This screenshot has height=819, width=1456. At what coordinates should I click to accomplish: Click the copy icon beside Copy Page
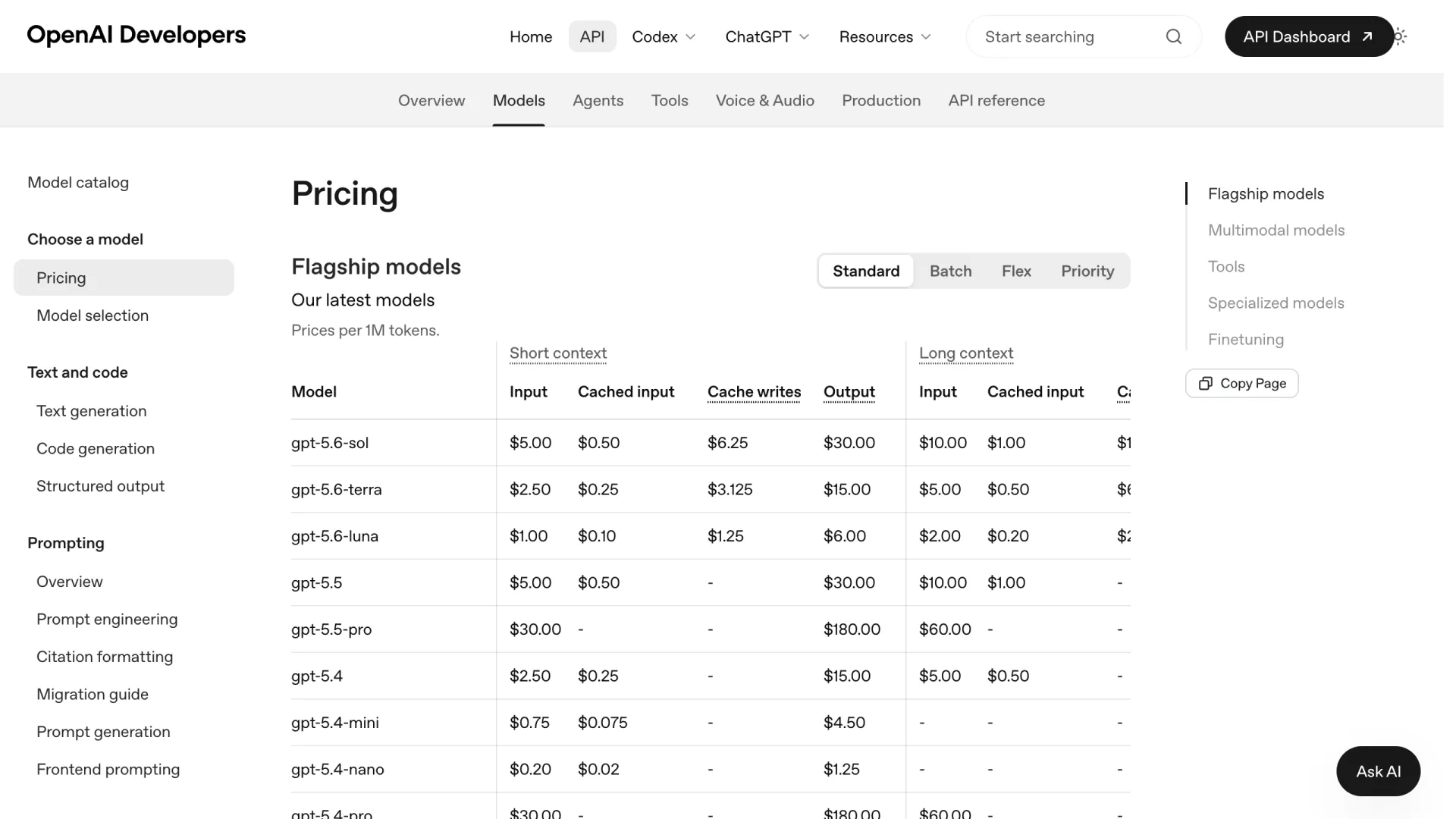(1205, 384)
